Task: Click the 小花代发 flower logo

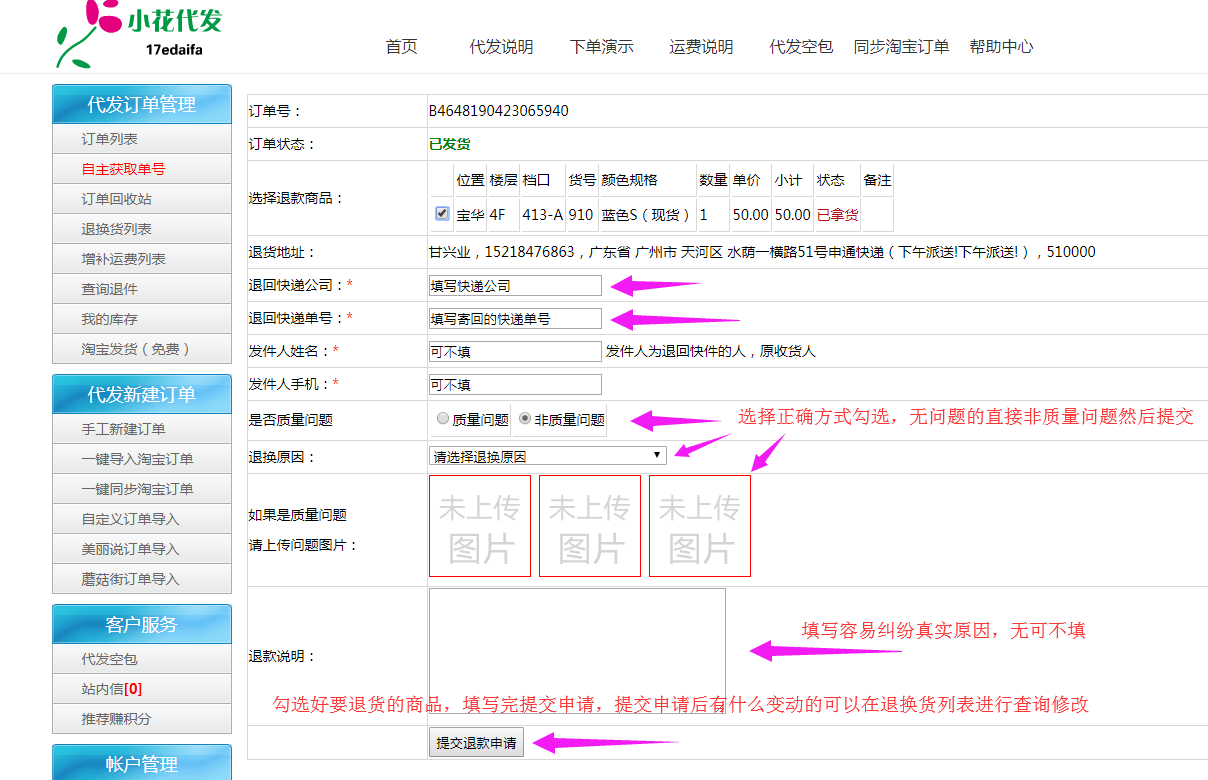Action: [x=138, y=32]
